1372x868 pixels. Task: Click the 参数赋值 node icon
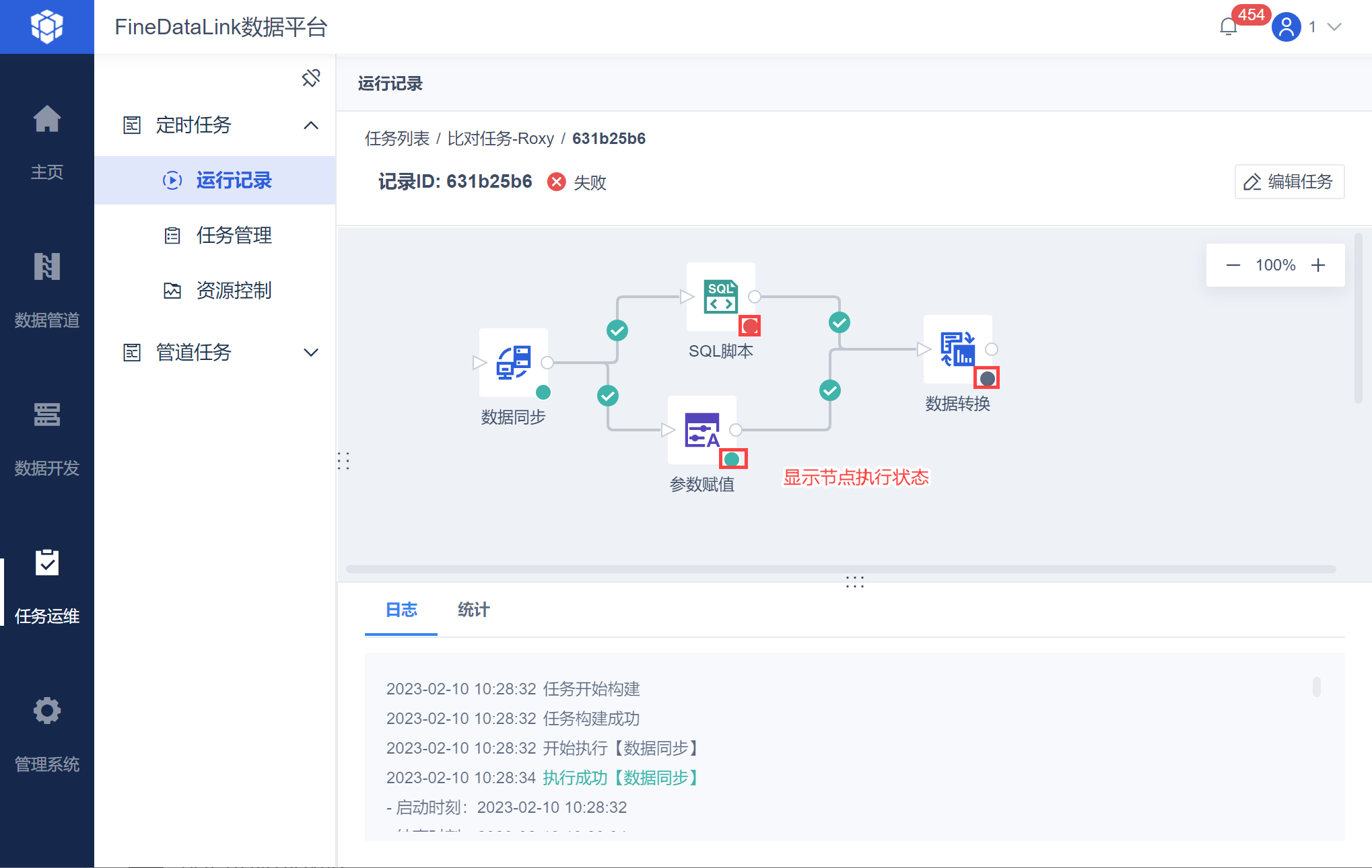pyautogui.click(x=701, y=430)
